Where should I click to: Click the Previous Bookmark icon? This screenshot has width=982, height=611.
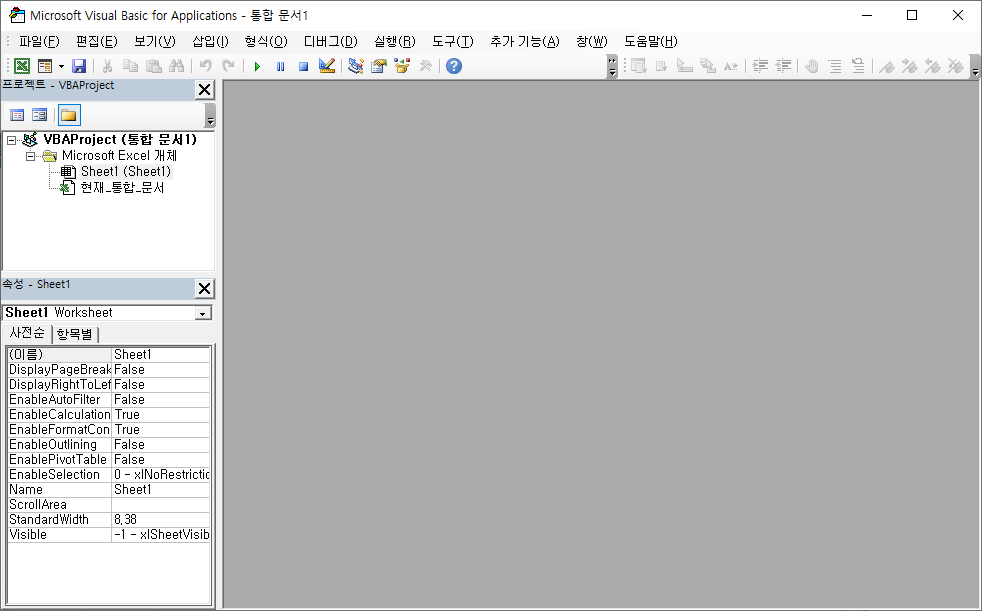click(933, 66)
